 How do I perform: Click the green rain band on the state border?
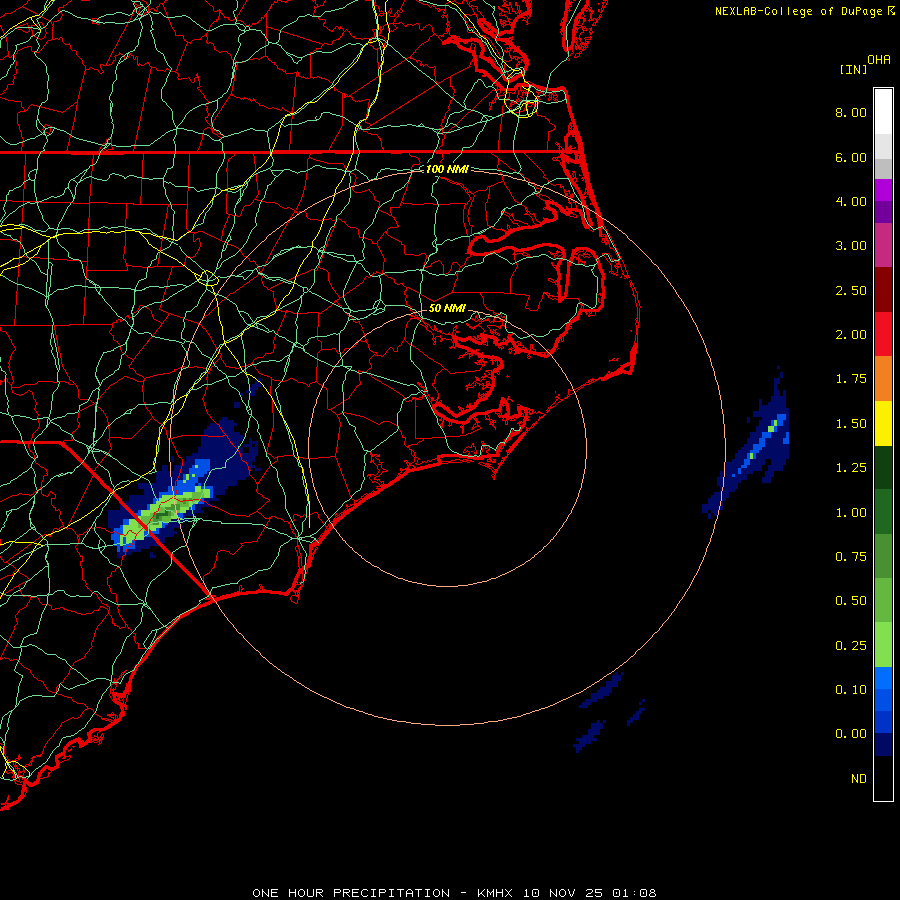(164, 513)
